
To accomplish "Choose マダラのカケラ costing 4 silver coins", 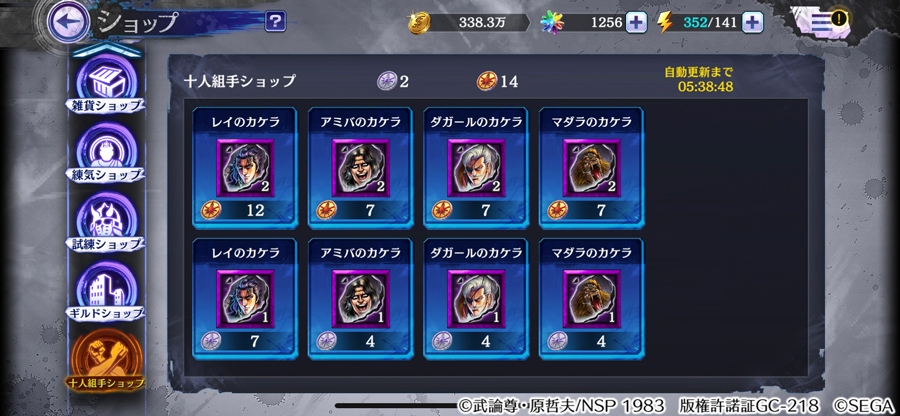I will [x=592, y=299].
